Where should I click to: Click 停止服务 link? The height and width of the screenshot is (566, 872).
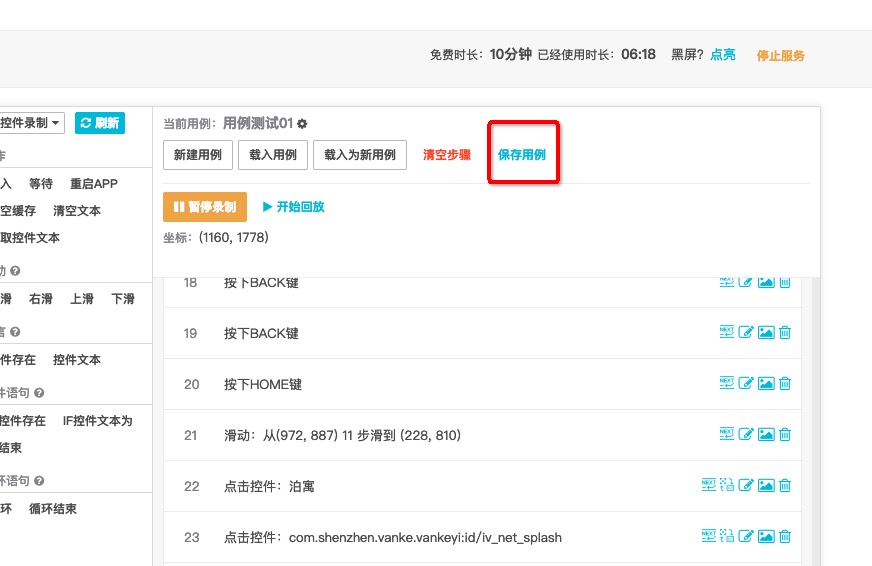pos(780,55)
